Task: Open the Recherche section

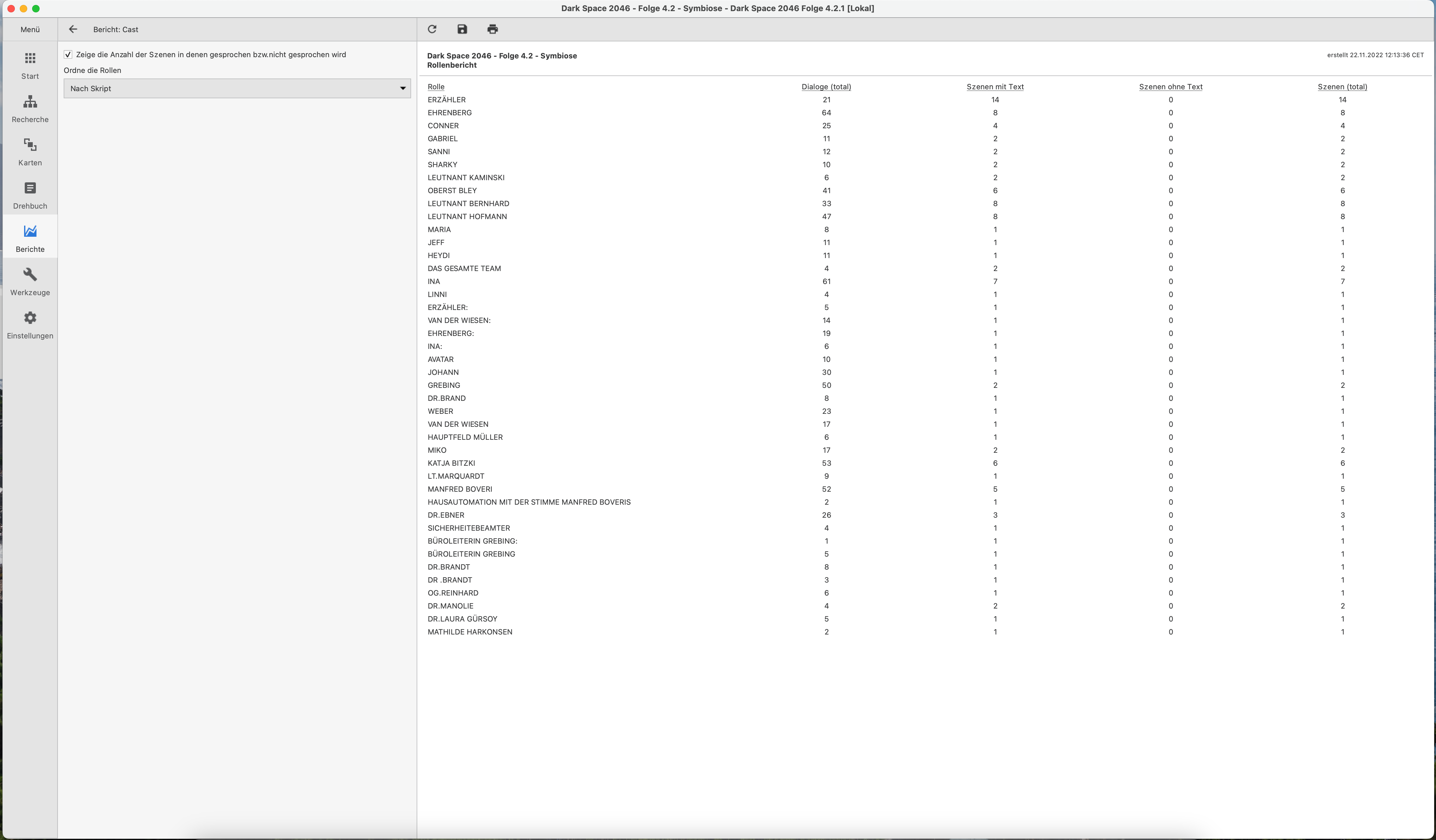Action: (x=30, y=109)
